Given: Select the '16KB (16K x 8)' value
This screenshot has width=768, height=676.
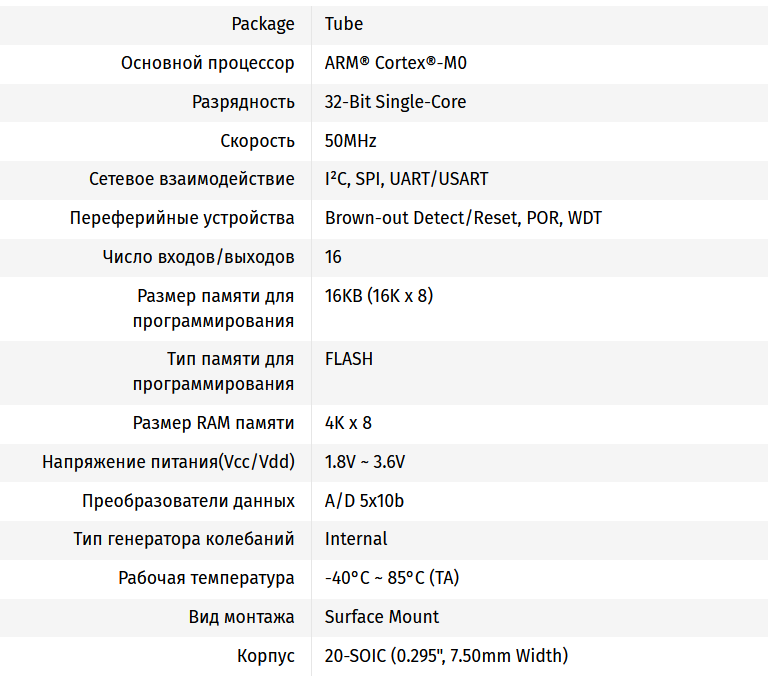Looking at the screenshot, I should [379, 296].
